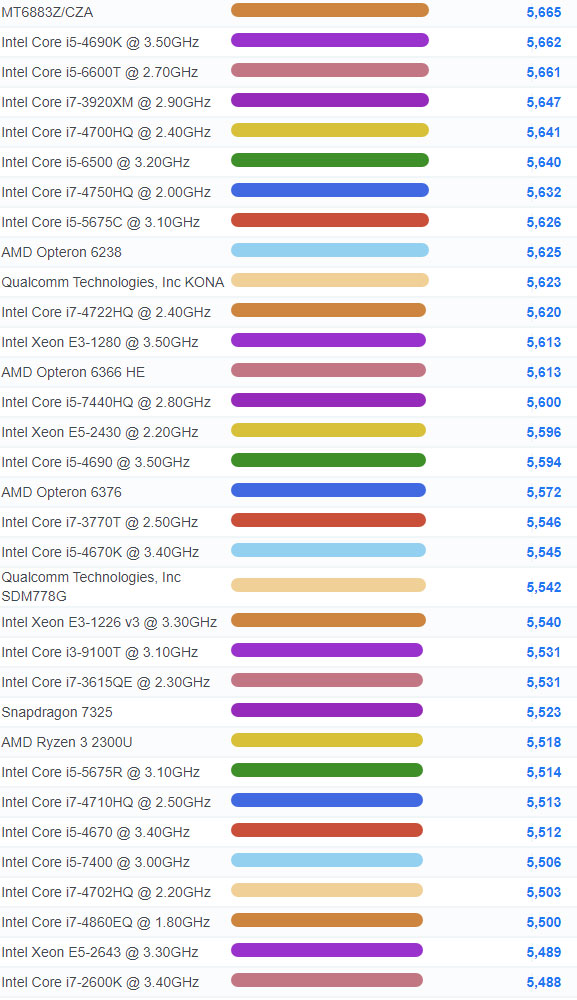
Task: Open Intel Core i7-4700HQ @ 2.40GHz
Action: coord(106,132)
